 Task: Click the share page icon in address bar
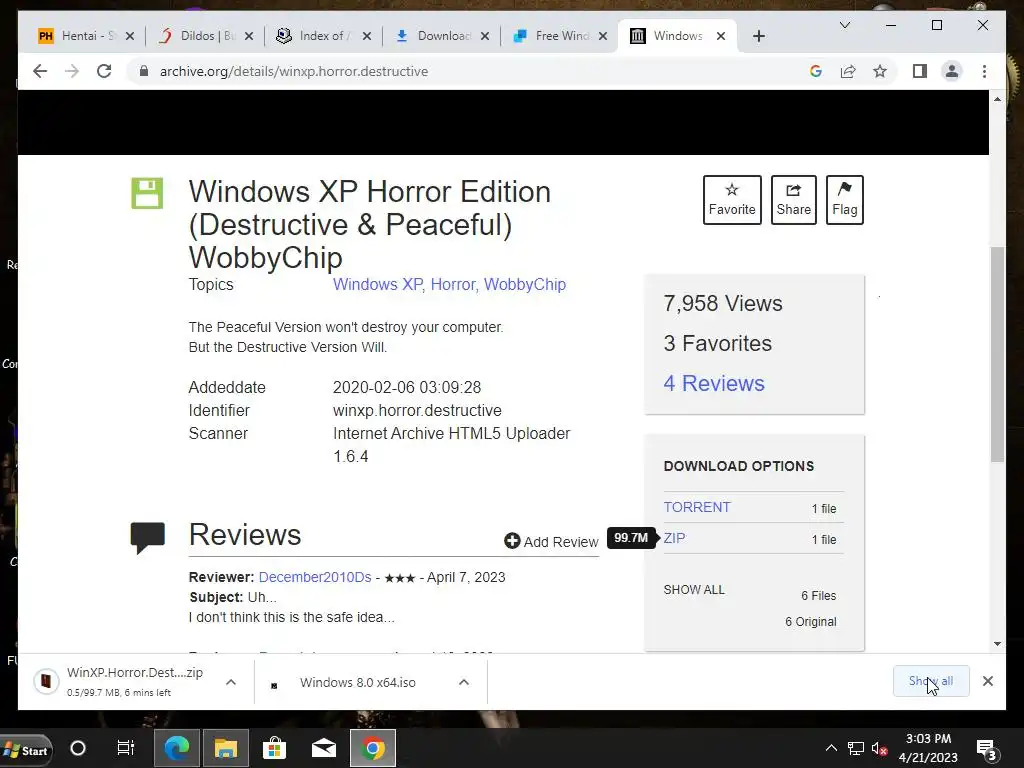848,71
